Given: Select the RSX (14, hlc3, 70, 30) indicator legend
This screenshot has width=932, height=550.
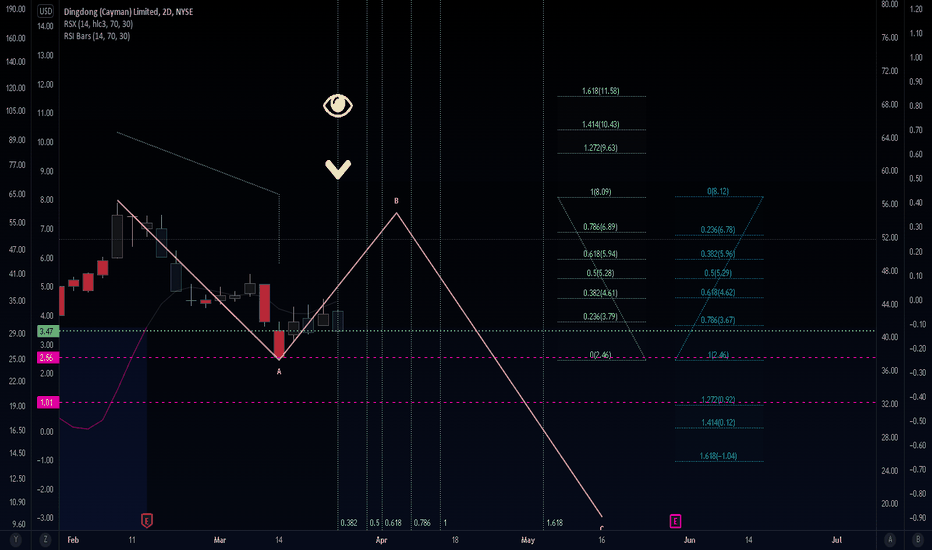Looking at the screenshot, I should pyautogui.click(x=98, y=24).
